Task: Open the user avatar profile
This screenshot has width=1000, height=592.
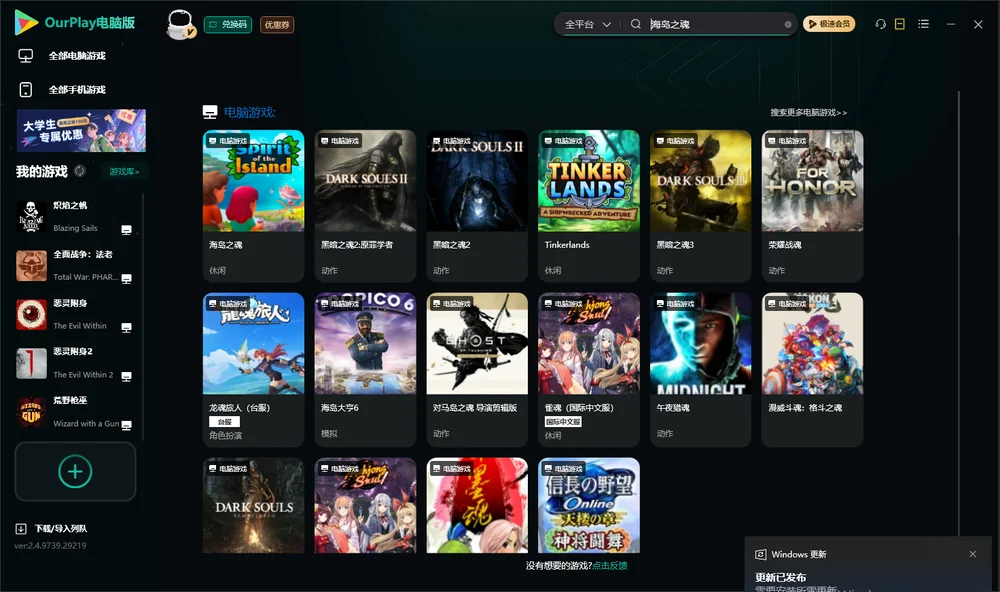Action: [x=180, y=25]
